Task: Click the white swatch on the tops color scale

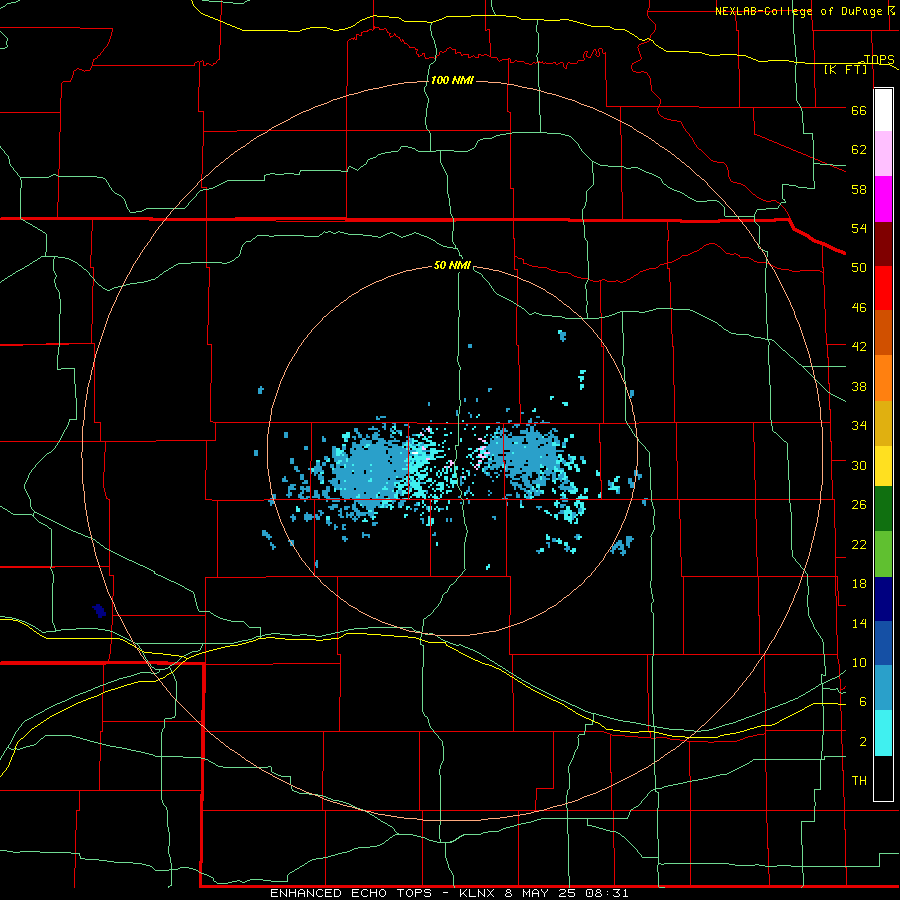Action: click(x=883, y=110)
